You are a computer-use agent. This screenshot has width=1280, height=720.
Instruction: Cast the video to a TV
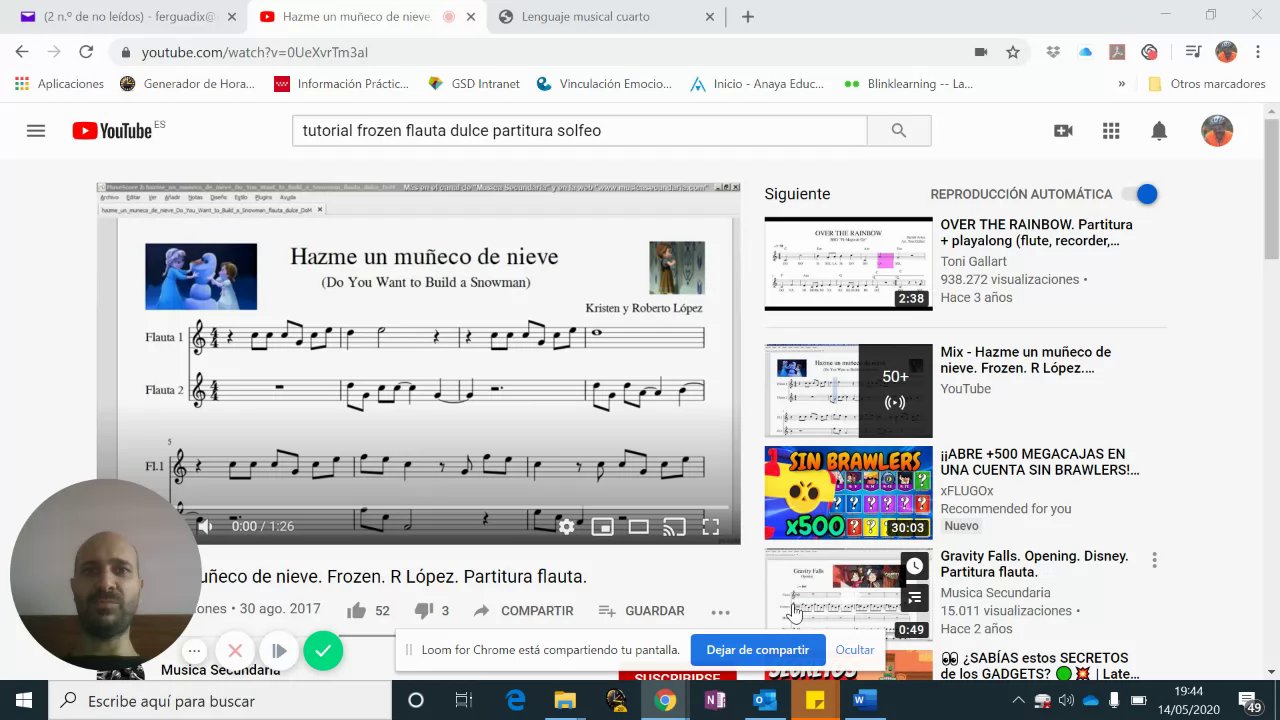(x=675, y=526)
